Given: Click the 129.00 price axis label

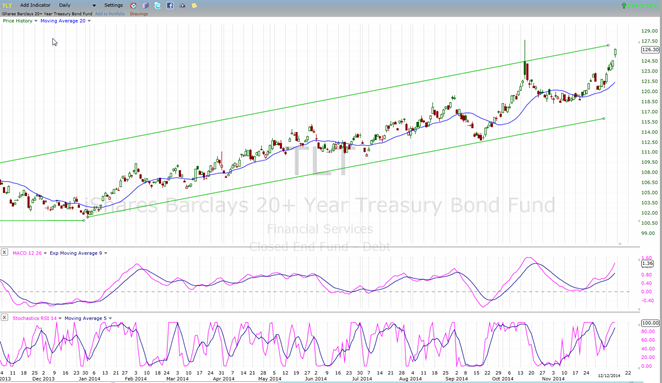Looking at the screenshot, I should point(649,31).
